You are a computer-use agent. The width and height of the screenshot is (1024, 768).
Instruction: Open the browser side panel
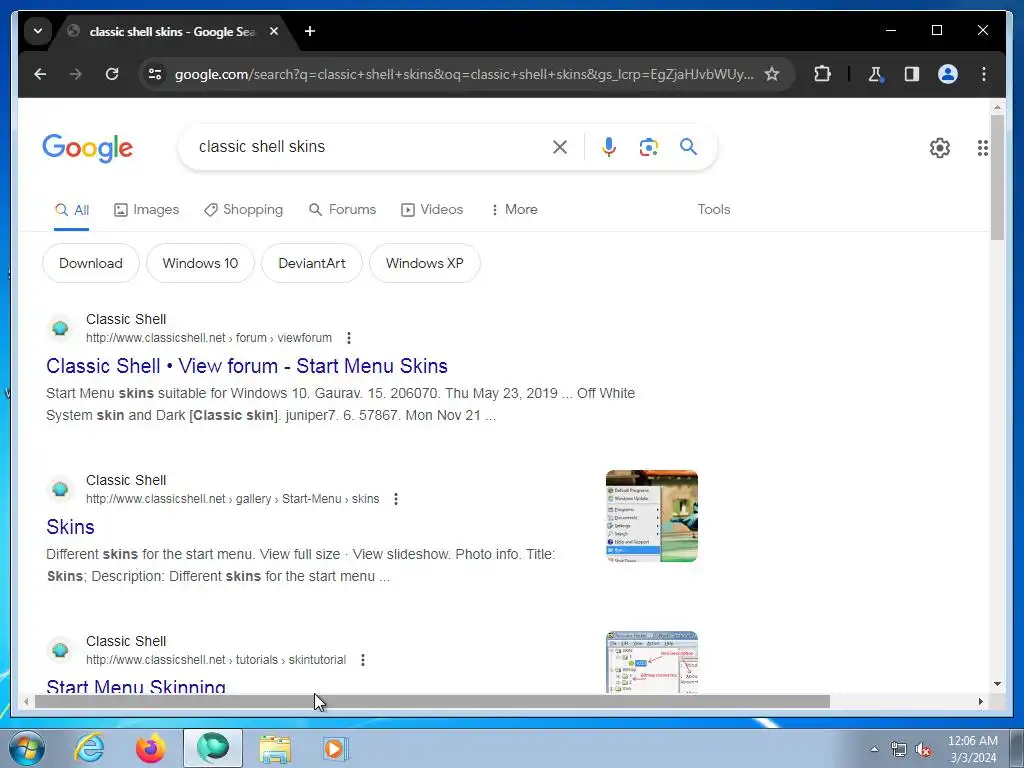point(912,74)
